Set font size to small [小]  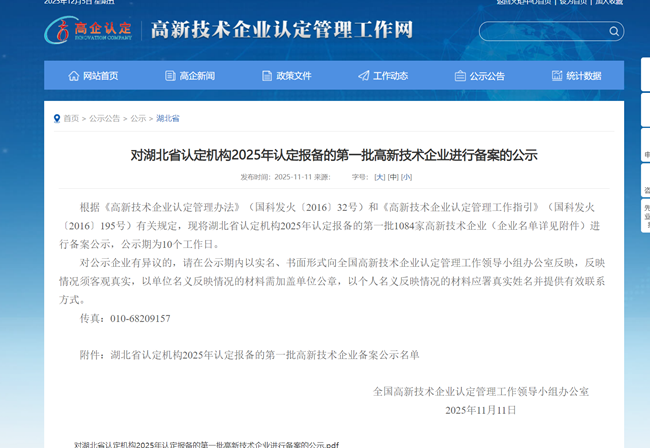[x=406, y=176]
